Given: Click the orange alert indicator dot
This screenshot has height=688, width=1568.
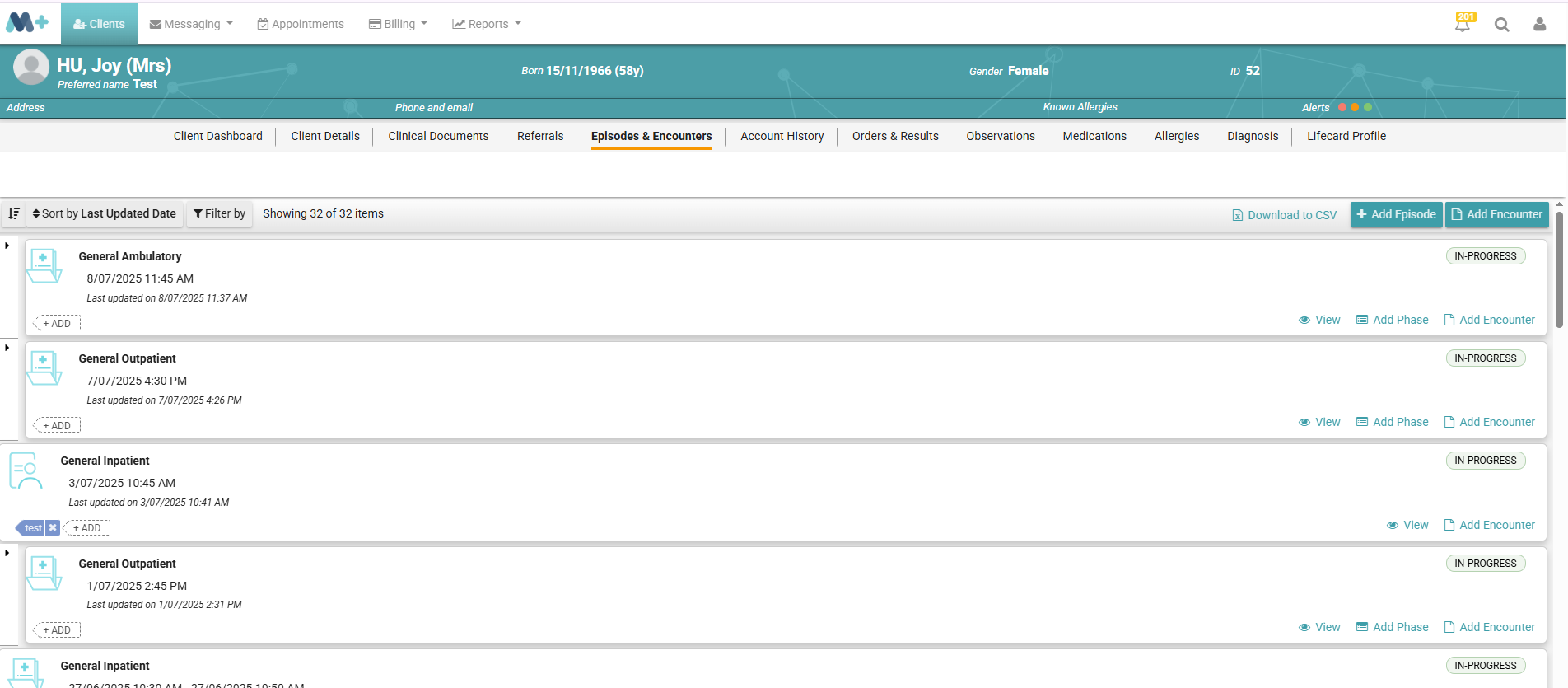Looking at the screenshot, I should (1355, 107).
